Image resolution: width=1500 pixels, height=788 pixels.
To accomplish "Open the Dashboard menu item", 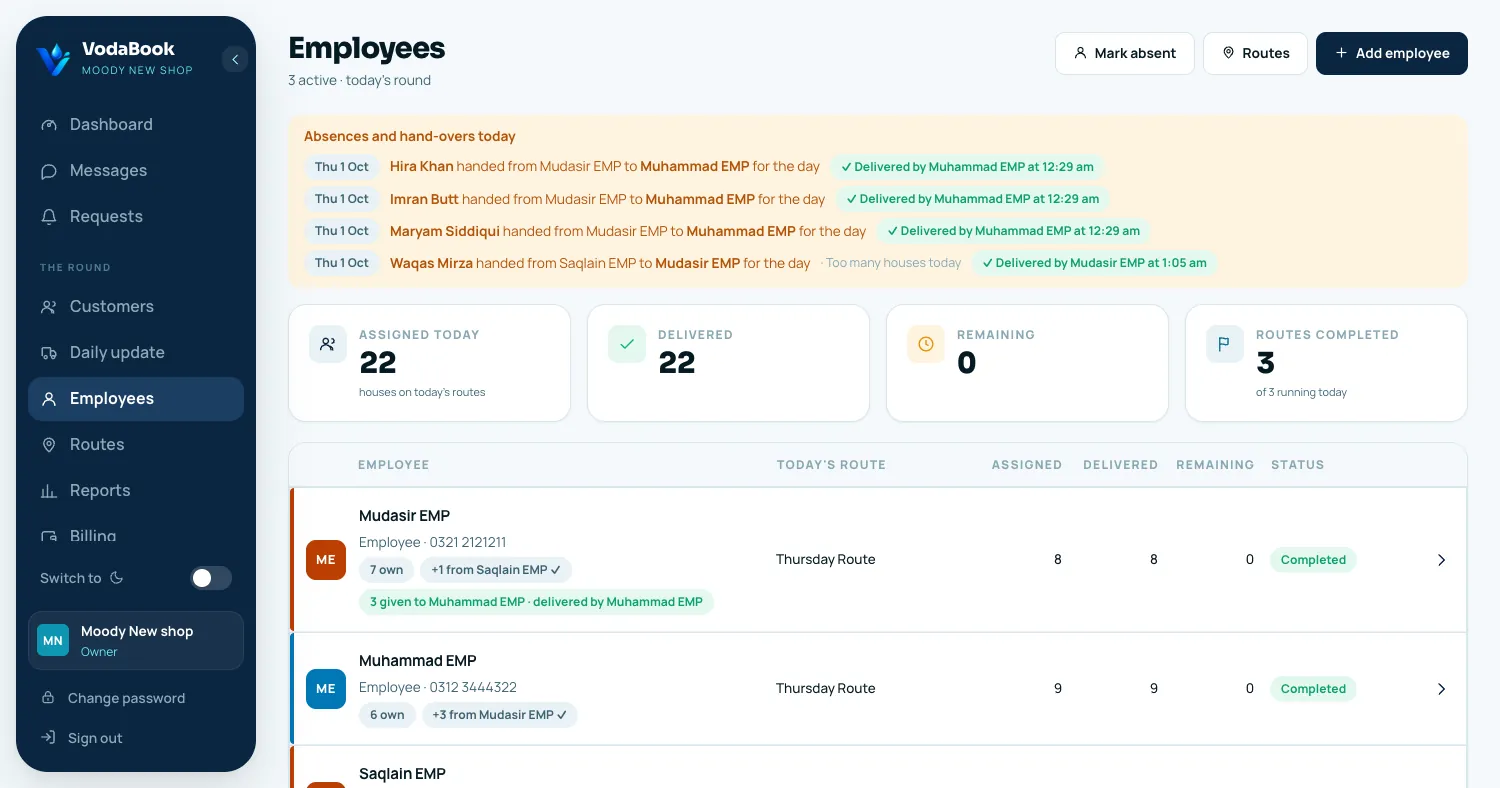I will coord(136,125).
